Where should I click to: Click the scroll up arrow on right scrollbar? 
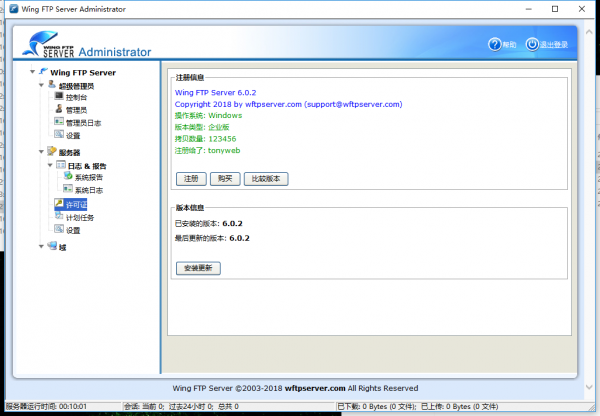tap(589, 32)
